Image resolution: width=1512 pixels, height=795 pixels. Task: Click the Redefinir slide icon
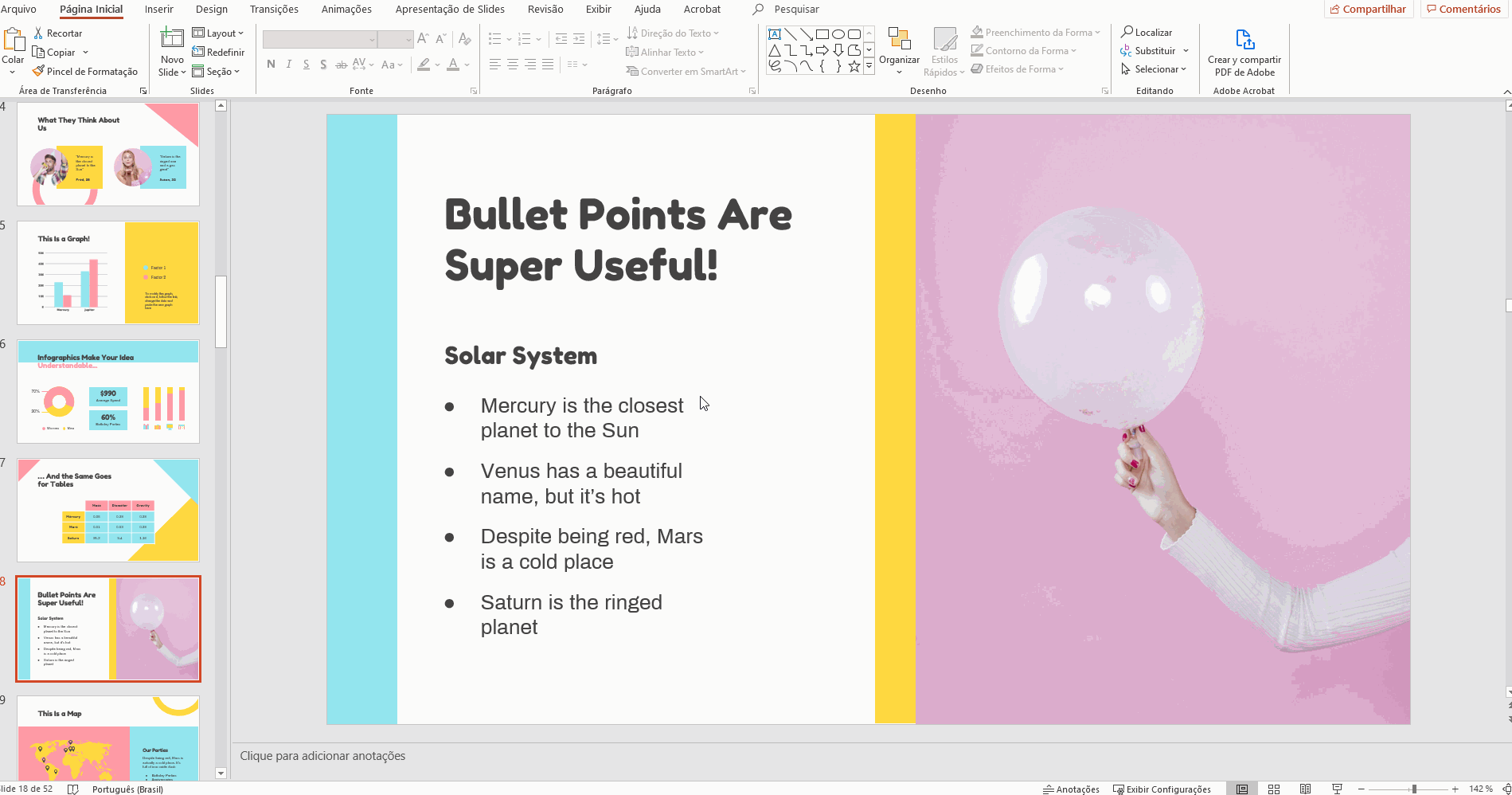pos(198,52)
